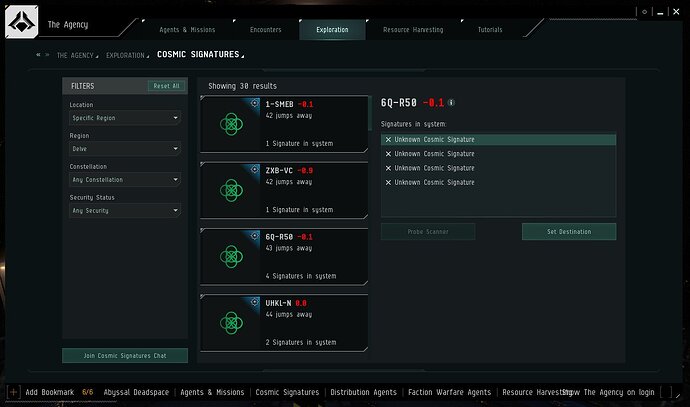Click '2 Signatures in system' text
Image resolution: width=690 pixels, height=407 pixels.
pyautogui.click(x=301, y=342)
